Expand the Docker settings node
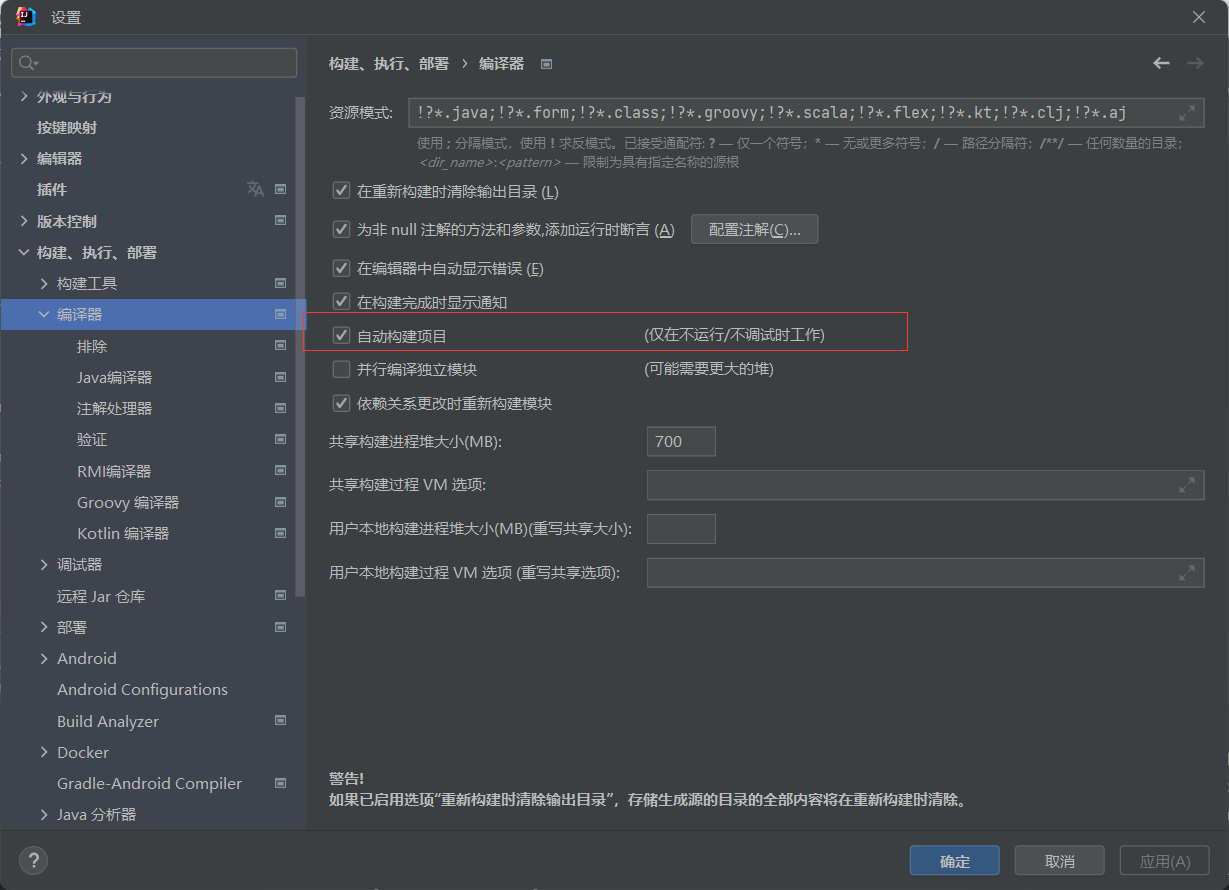Screen dimensions: 1229x890 click(x=44, y=752)
